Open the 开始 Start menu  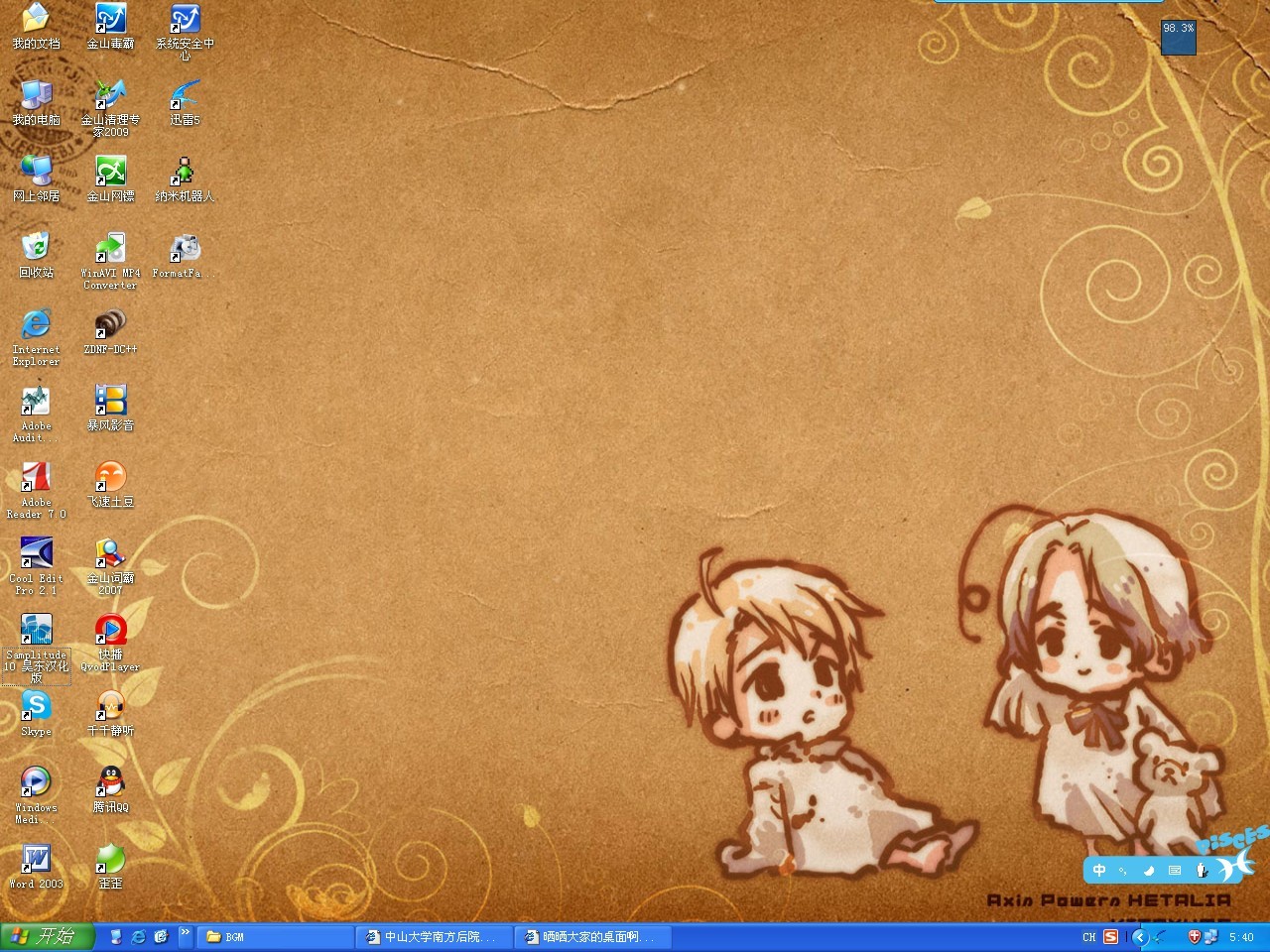(47, 936)
